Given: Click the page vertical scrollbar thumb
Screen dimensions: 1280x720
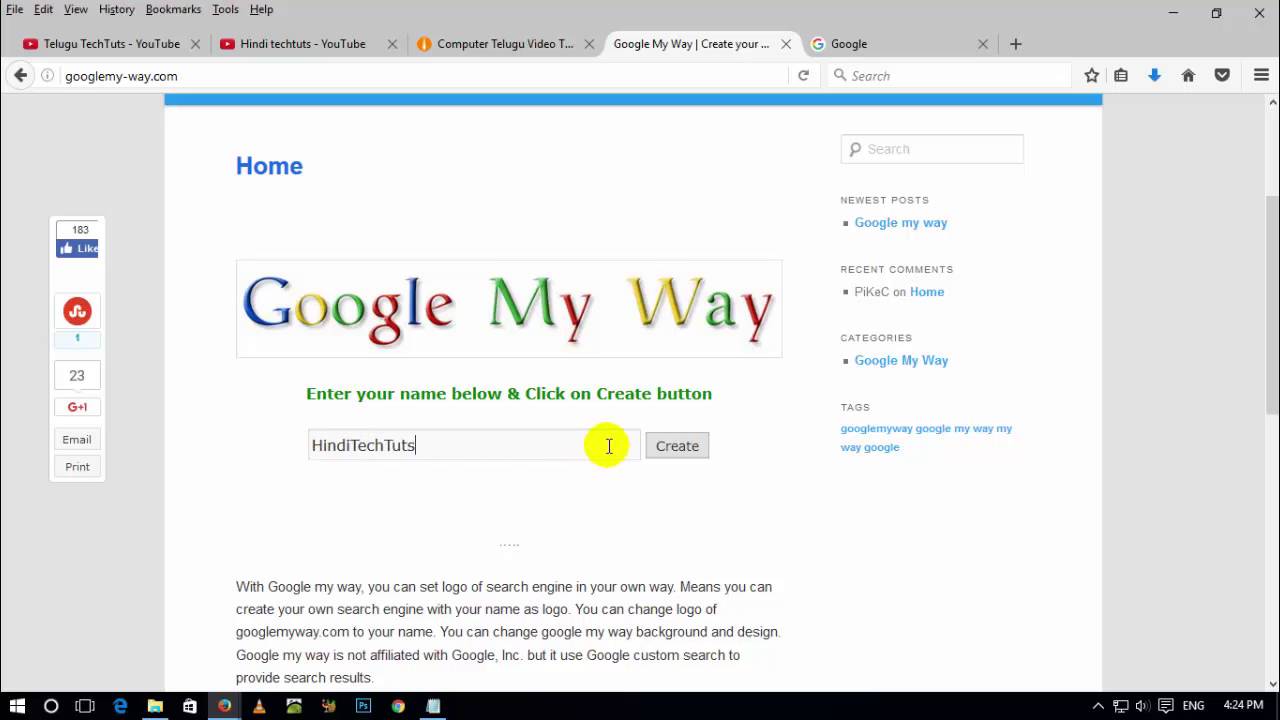Looking at the screenshot, I should 1272,303.
